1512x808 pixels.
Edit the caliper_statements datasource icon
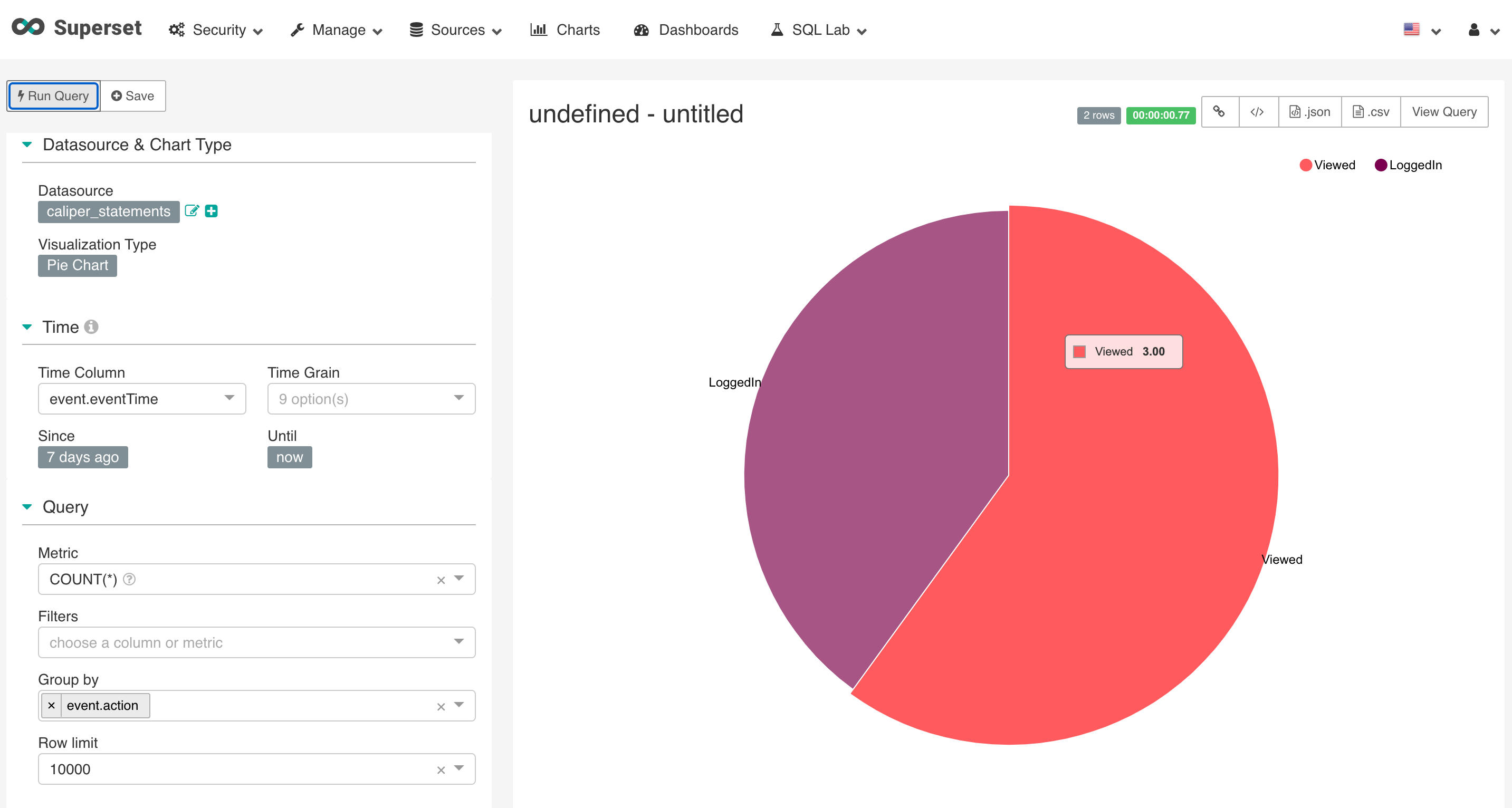(192, 211)
